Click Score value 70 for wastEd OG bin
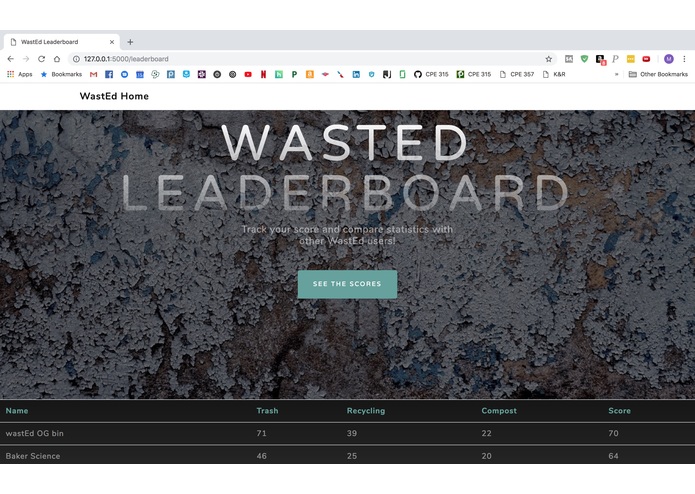Screen dimensions: 695x494 (x=613, y=433)
